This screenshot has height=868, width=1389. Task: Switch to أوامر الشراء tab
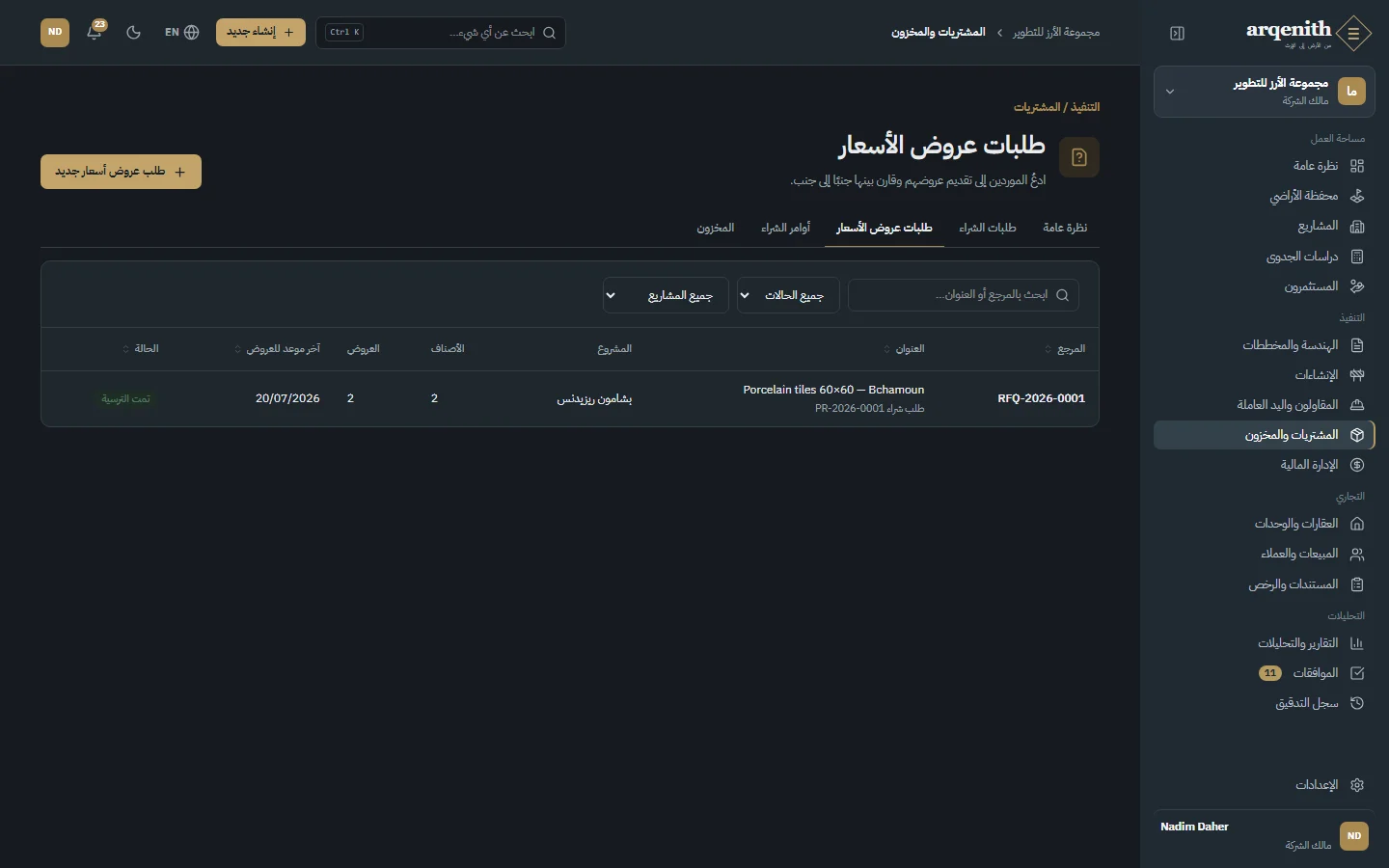click(x=785, y=228)
